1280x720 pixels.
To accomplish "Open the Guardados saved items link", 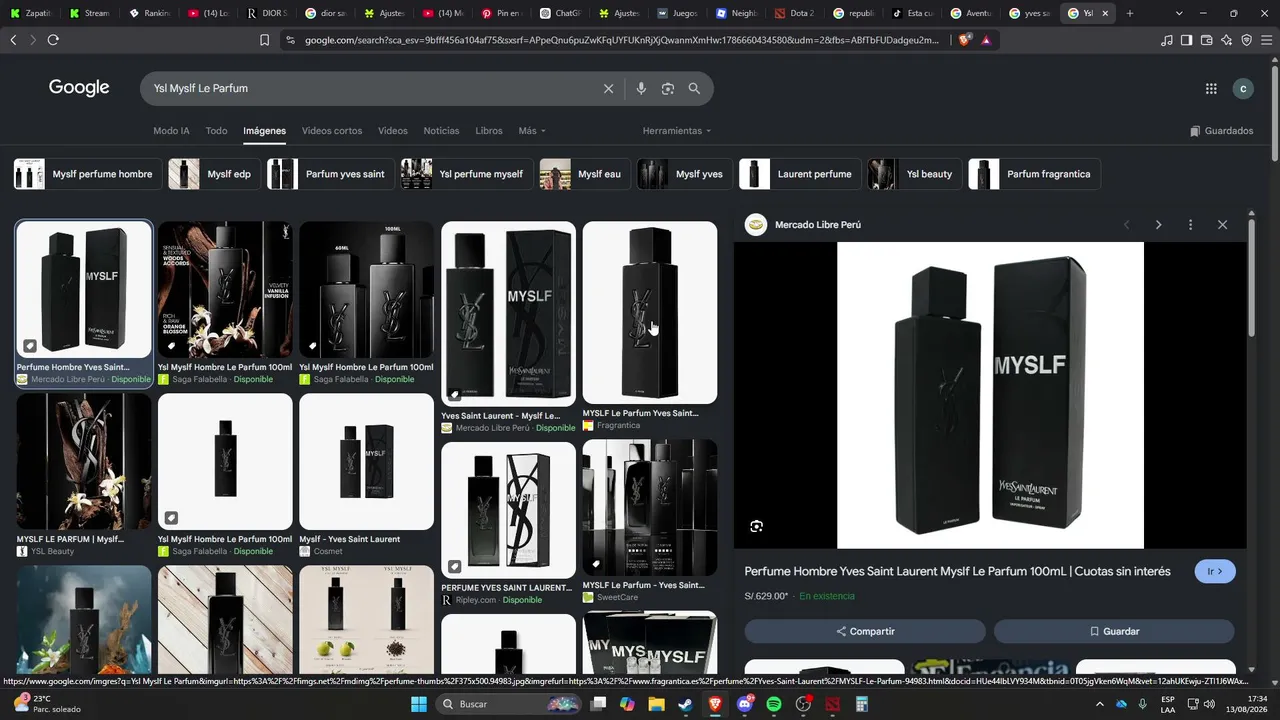I will coord(1221,131).
